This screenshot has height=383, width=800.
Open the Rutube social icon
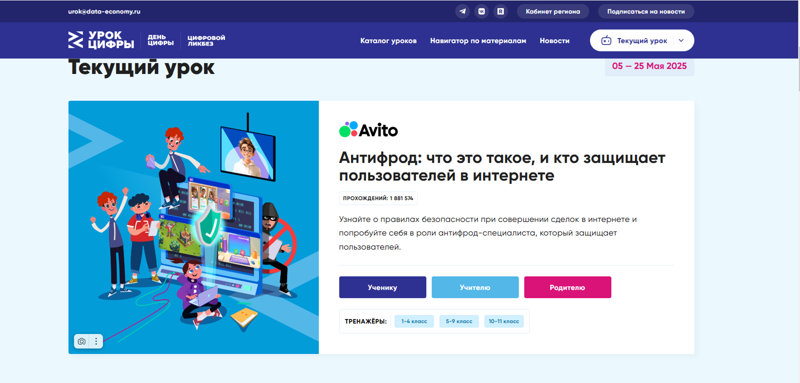point(501,11)
